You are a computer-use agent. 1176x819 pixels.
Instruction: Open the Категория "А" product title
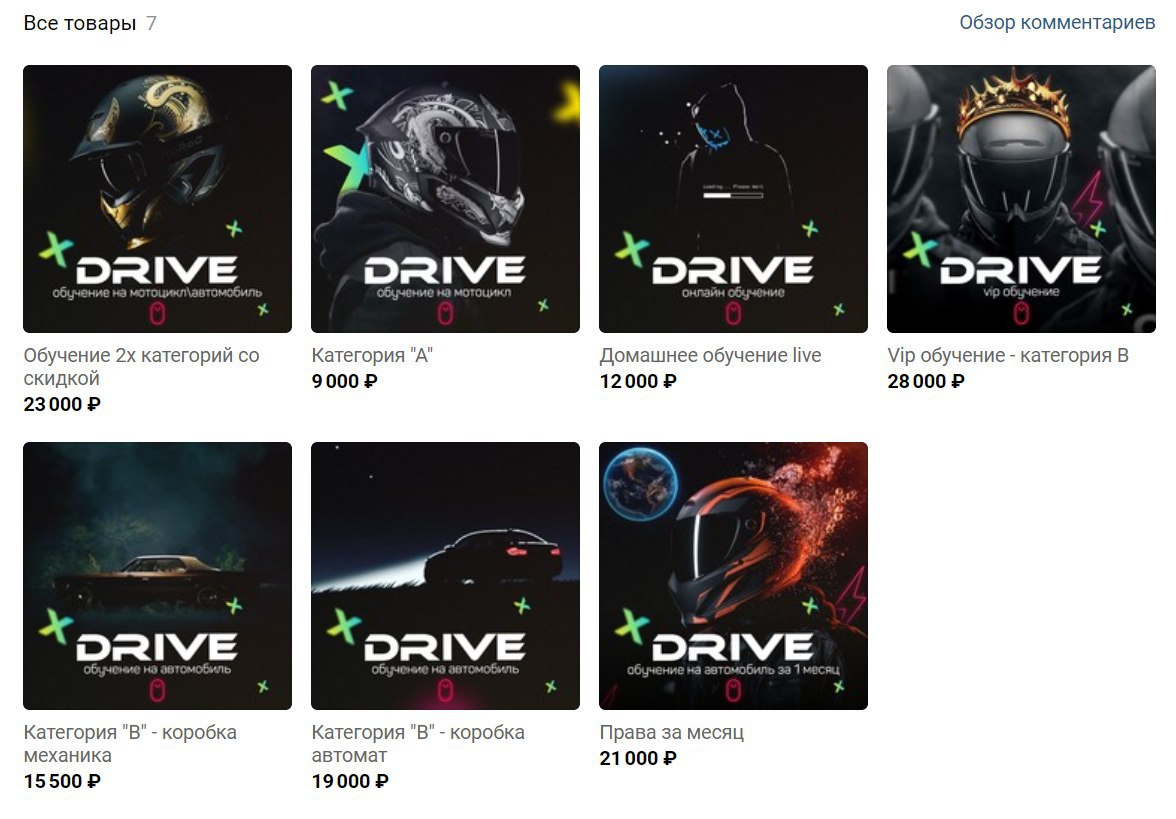pos(372,356)
